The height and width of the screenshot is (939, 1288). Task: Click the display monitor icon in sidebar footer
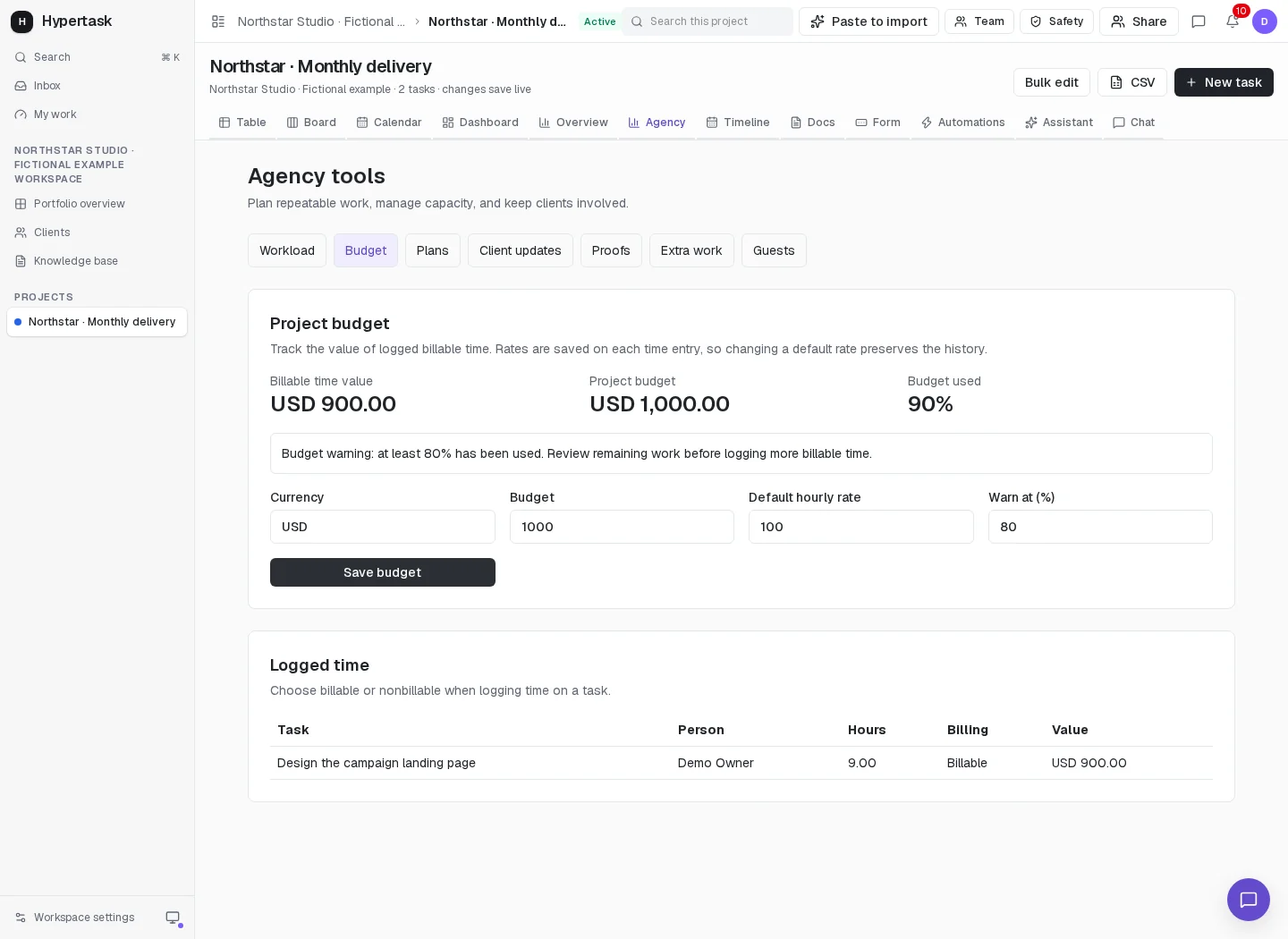coord(173,918)
